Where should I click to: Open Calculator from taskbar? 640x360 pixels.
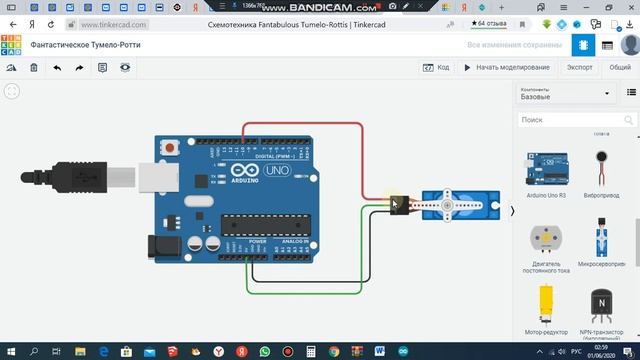[311, 351]
